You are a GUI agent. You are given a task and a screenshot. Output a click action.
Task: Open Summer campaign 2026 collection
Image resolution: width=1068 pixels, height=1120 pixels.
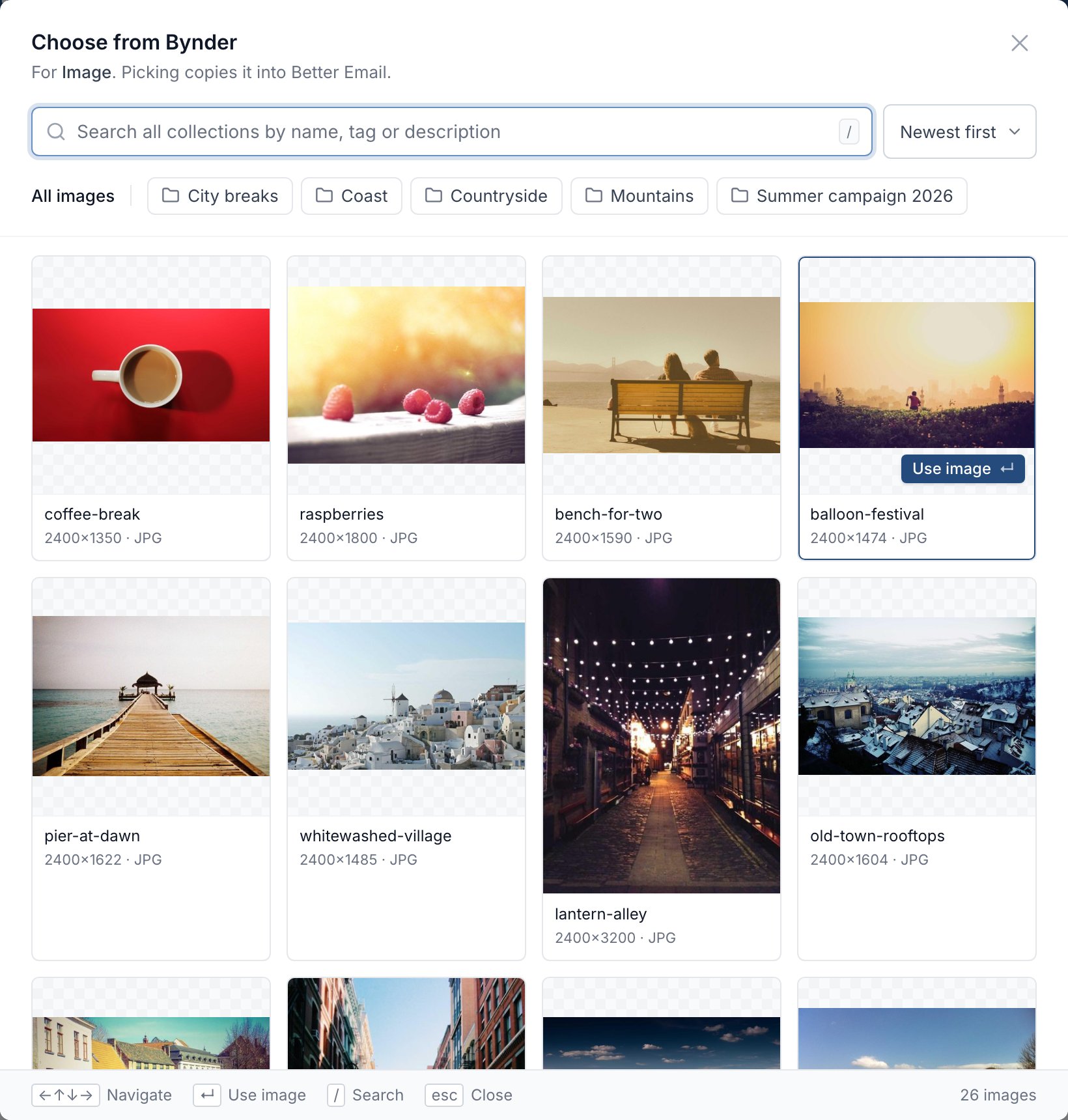tap(842, 196)
